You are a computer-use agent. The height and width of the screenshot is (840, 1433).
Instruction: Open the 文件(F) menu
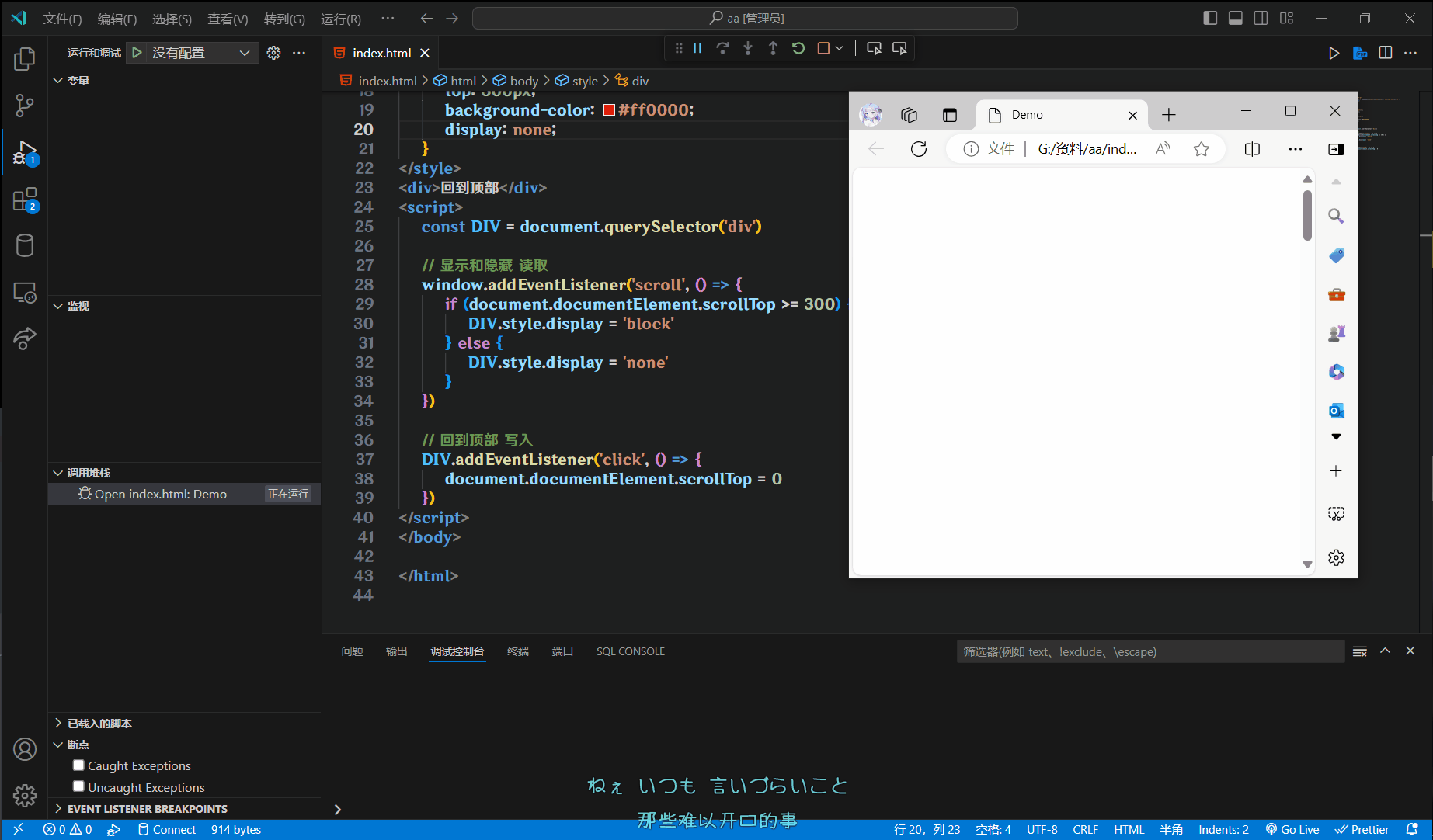pos(62,19)
